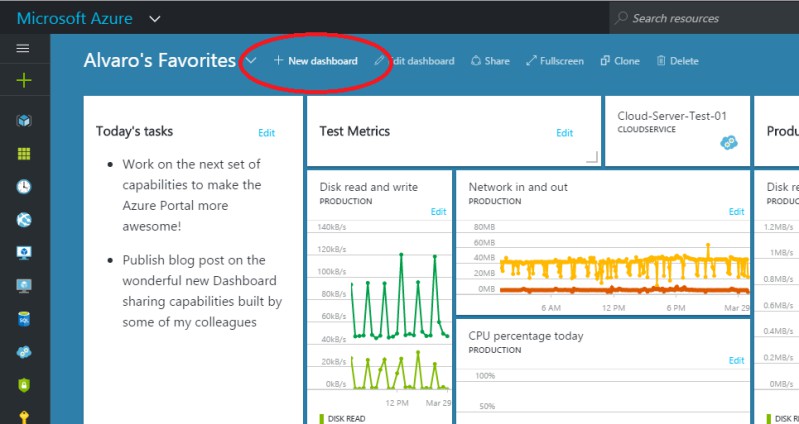Open the App Services globe icon
799x424 pixels.
[x=24, y=219]
